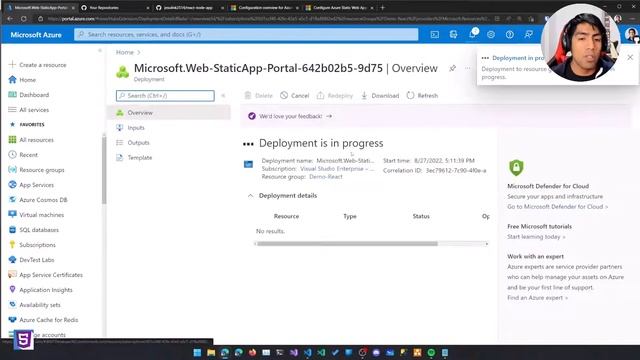This screenshot has height=360, width=640.
Task: Select Overview in deployment menu
Action: coord(169,113)
